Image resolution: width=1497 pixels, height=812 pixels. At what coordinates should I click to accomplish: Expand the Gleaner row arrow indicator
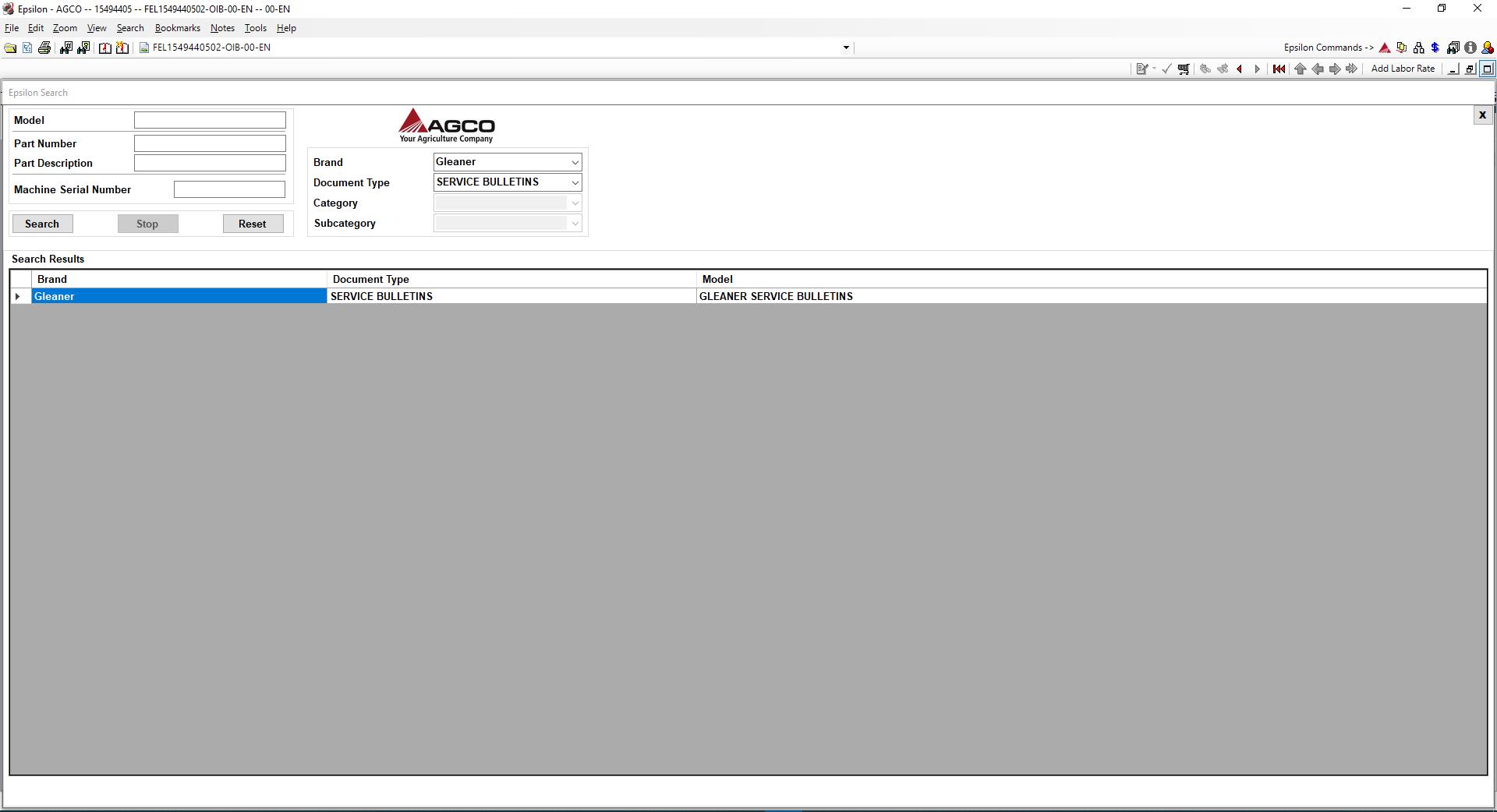tap(18, 296)
